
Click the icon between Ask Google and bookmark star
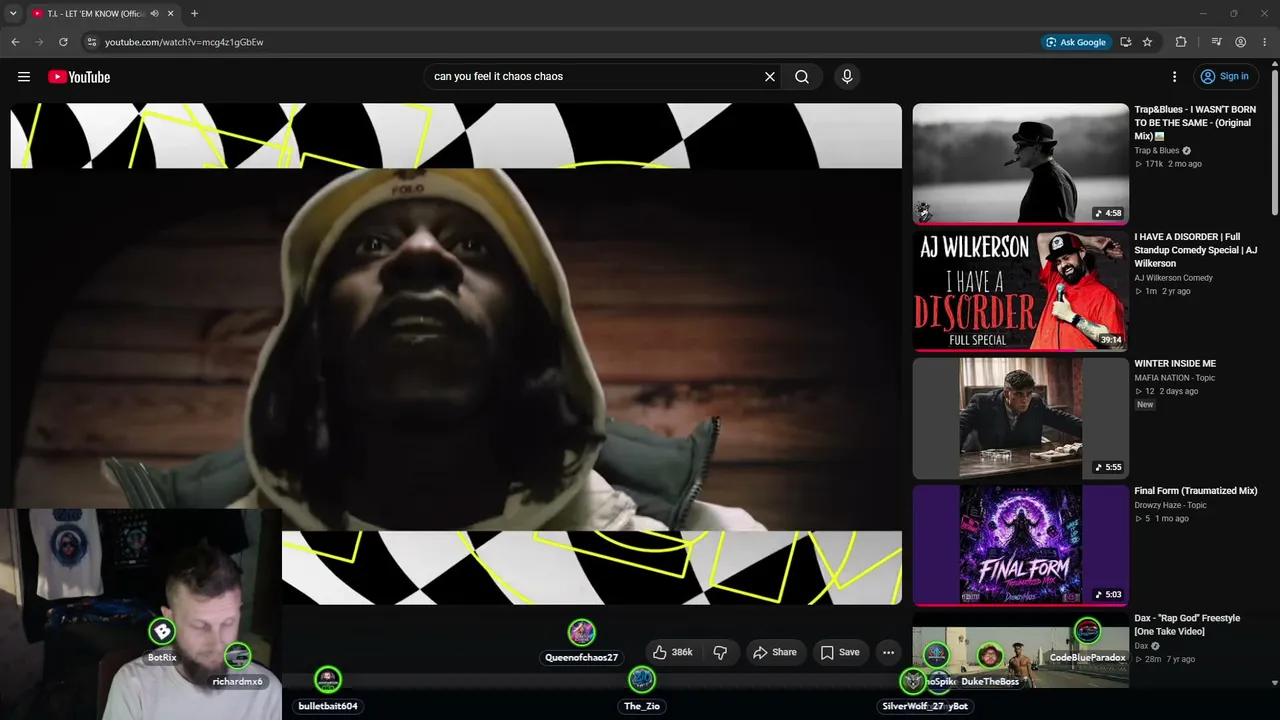coord(1125,42)
